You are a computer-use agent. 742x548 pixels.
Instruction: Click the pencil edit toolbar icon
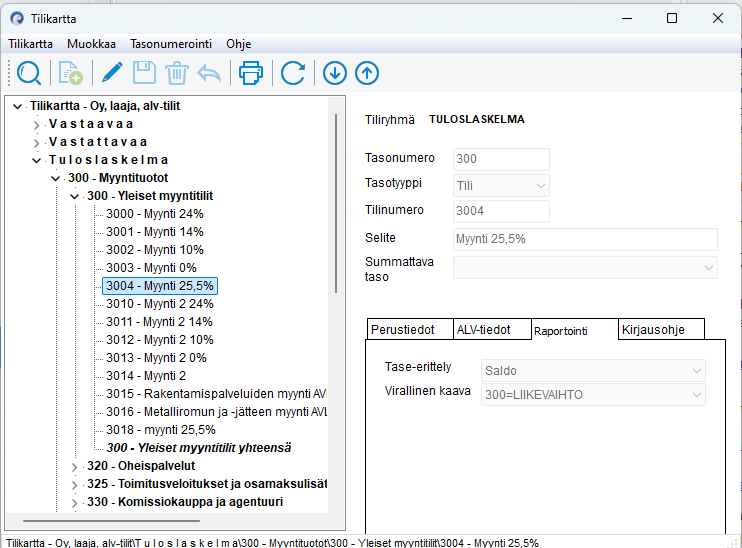tap(112, 73)
